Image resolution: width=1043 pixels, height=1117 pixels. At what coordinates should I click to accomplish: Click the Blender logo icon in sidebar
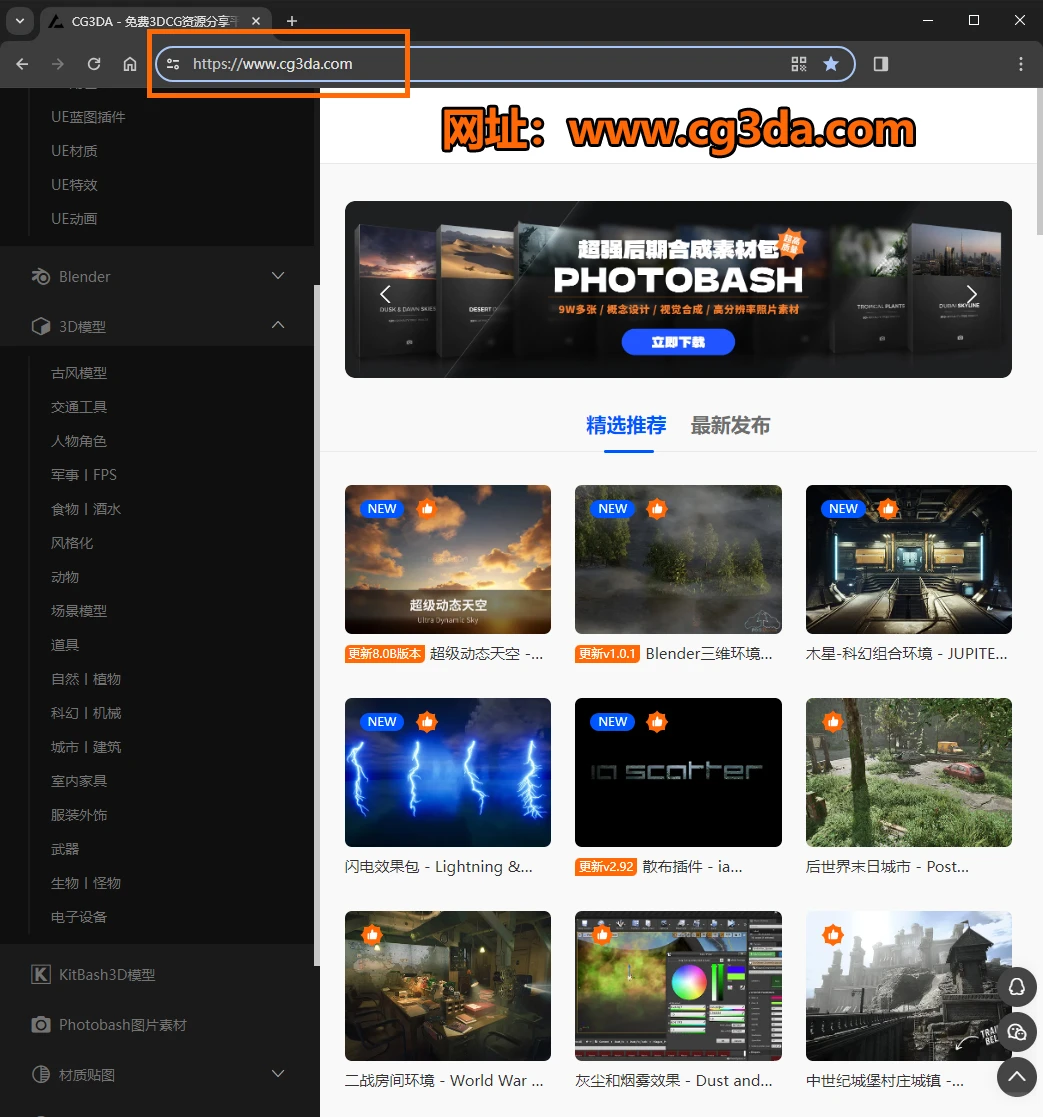click(x=41, y=276)
